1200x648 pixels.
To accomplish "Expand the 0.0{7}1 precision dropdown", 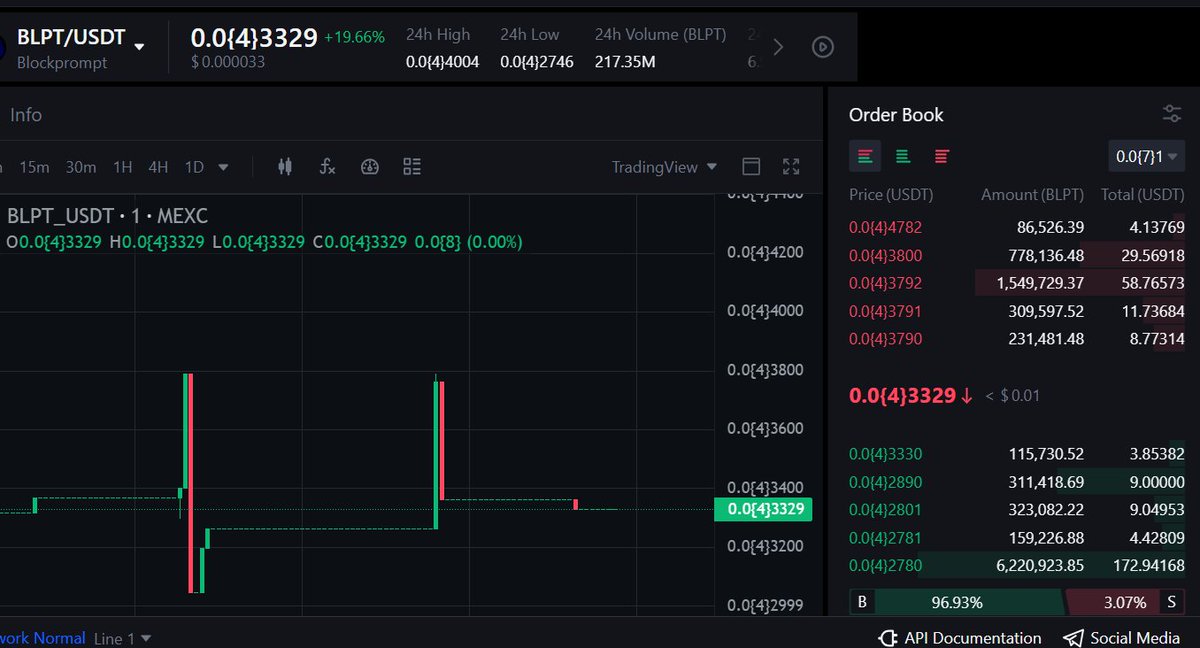I will [1146, 157].
